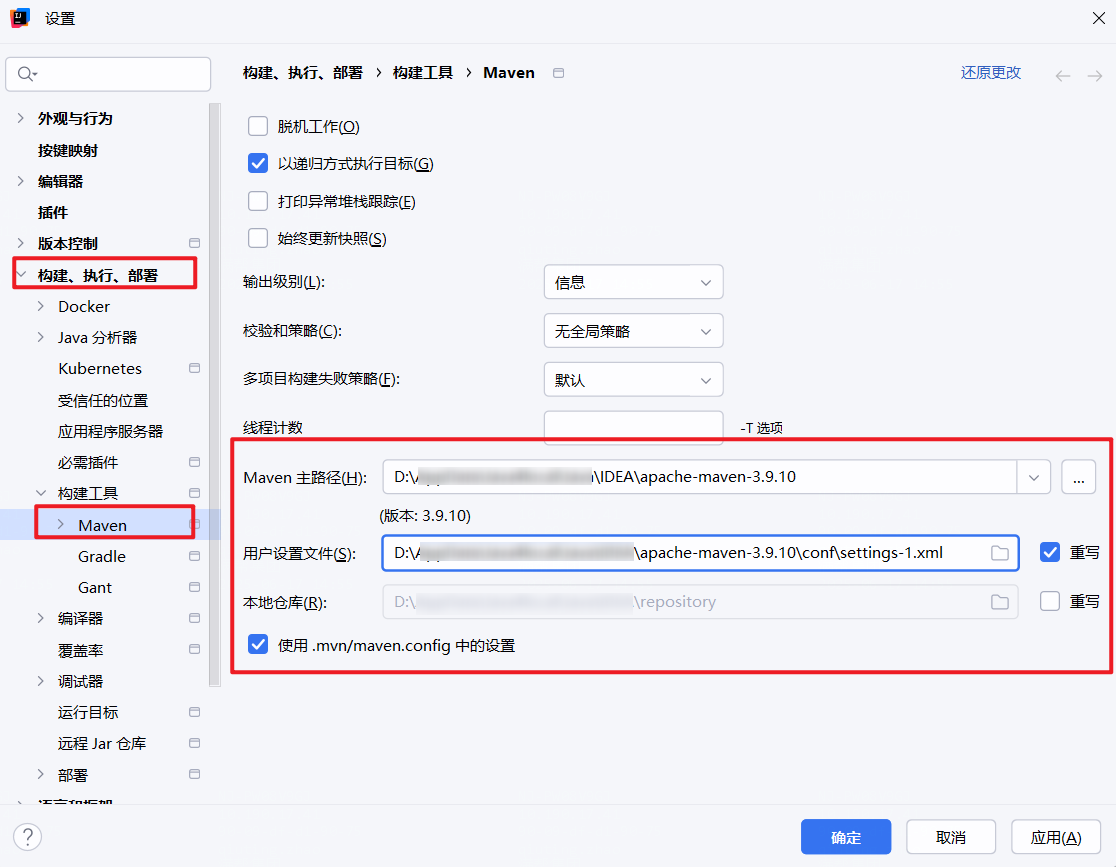Click the search magnifier icon
The height and width of the screenshot is (867, 1116).
coord(25,74)
